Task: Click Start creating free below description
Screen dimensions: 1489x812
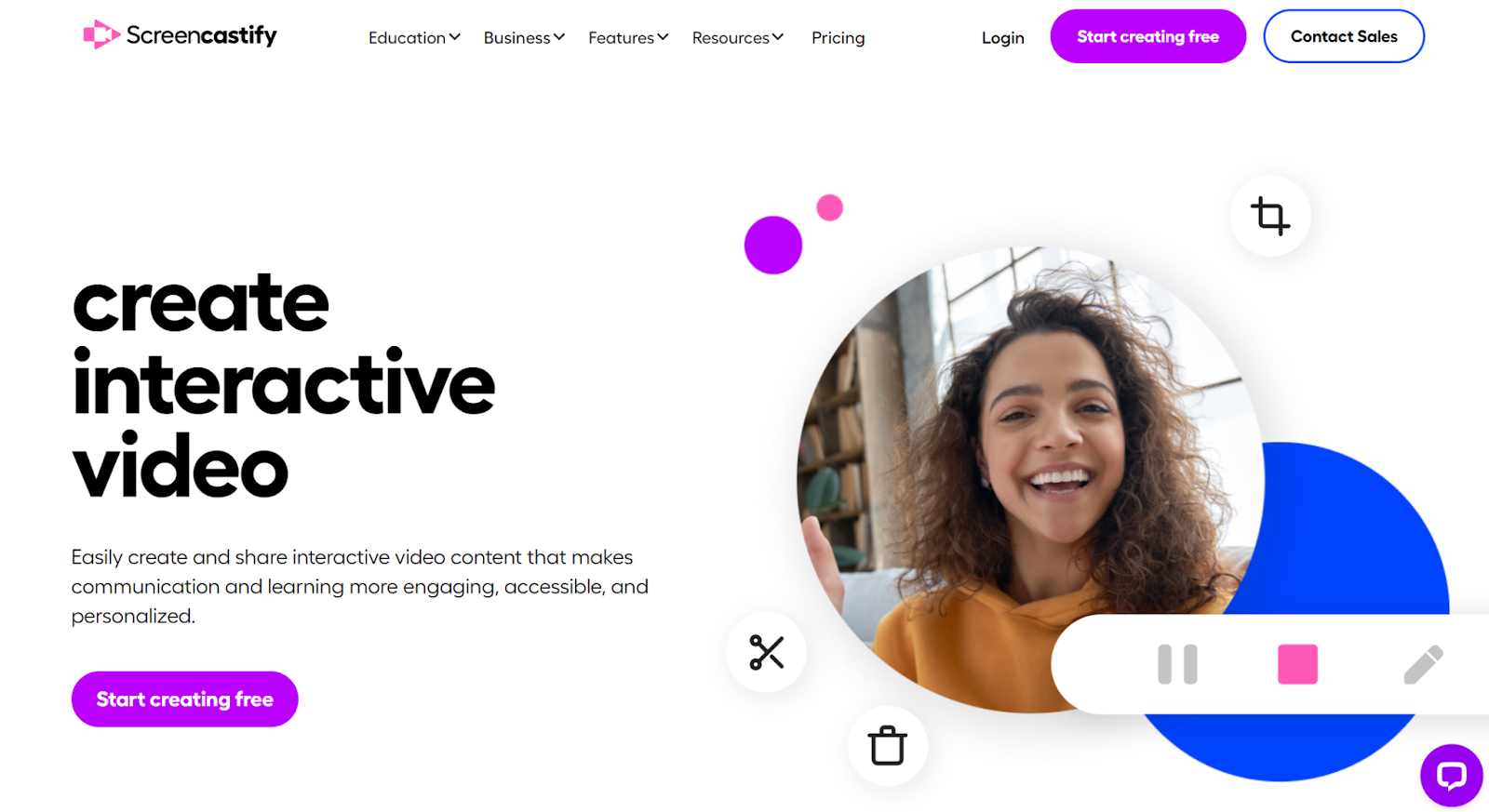Action: 185,699
